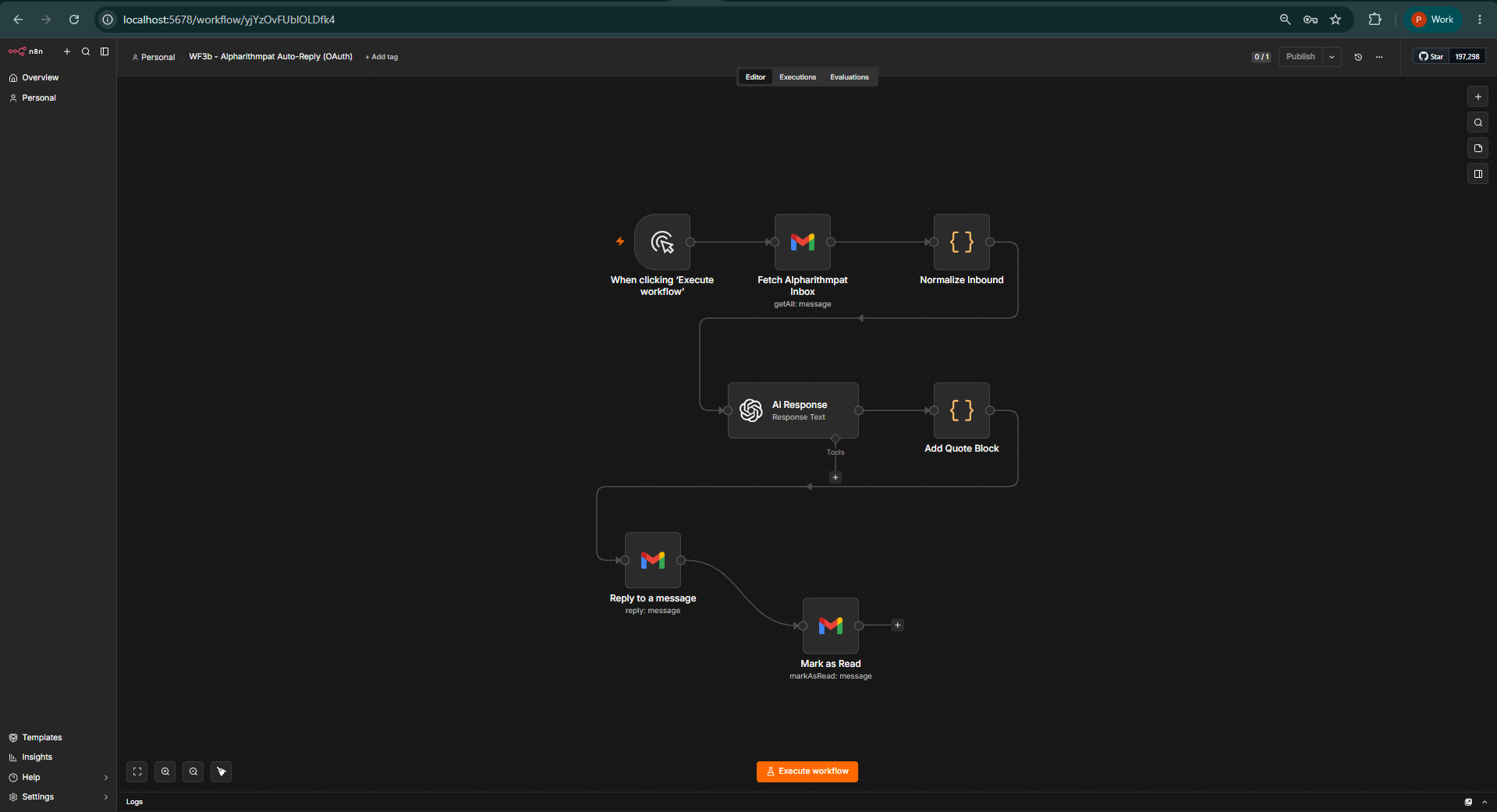The height and width of the screenshot is (812, 1497).
Task: Click the Tools connector diamond on Ai Response
Action: pyautogui.click(x=835, y=439)
